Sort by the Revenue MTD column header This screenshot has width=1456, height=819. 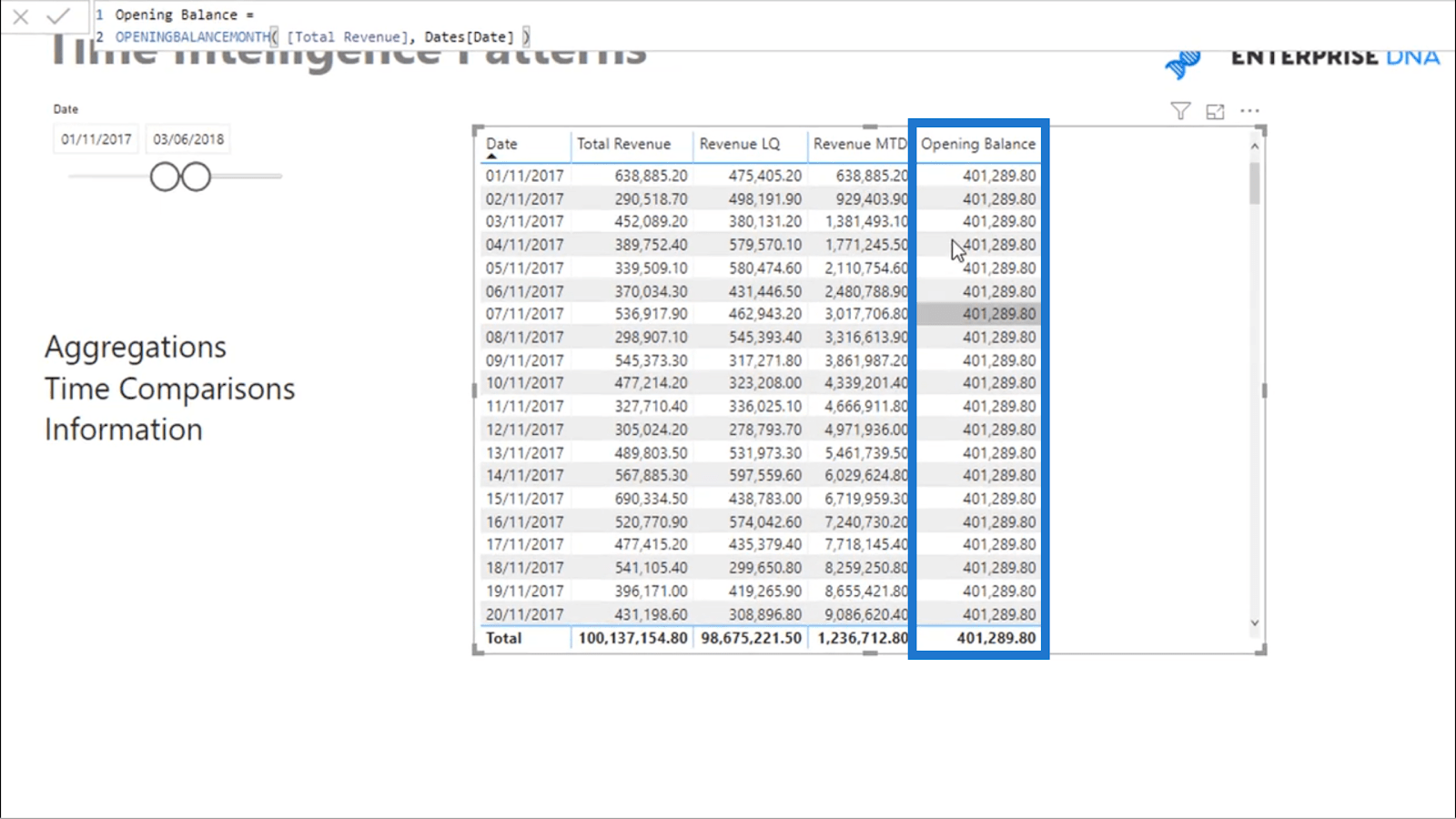tap(860, 144)
